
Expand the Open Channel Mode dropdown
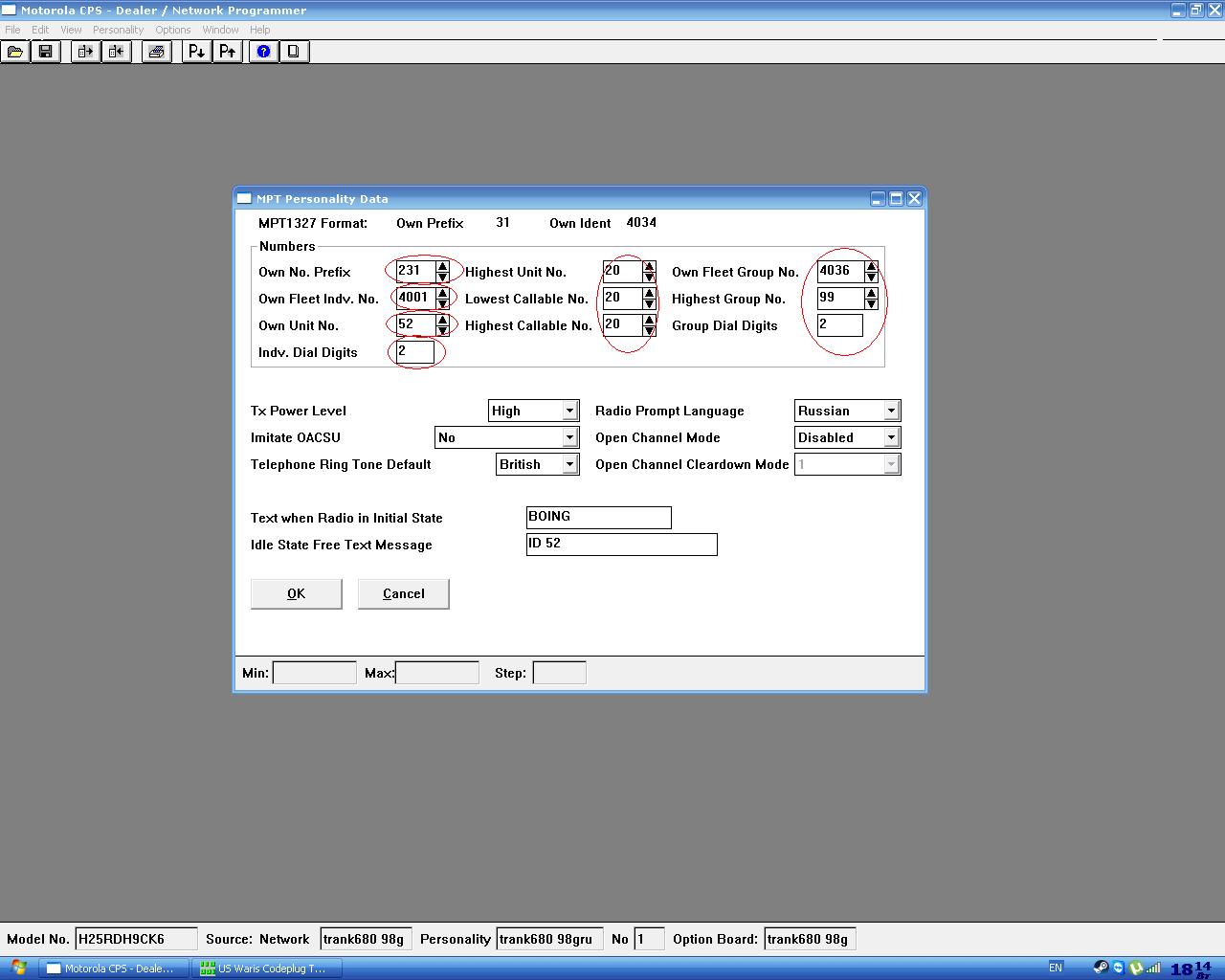(x=891, y=437)
